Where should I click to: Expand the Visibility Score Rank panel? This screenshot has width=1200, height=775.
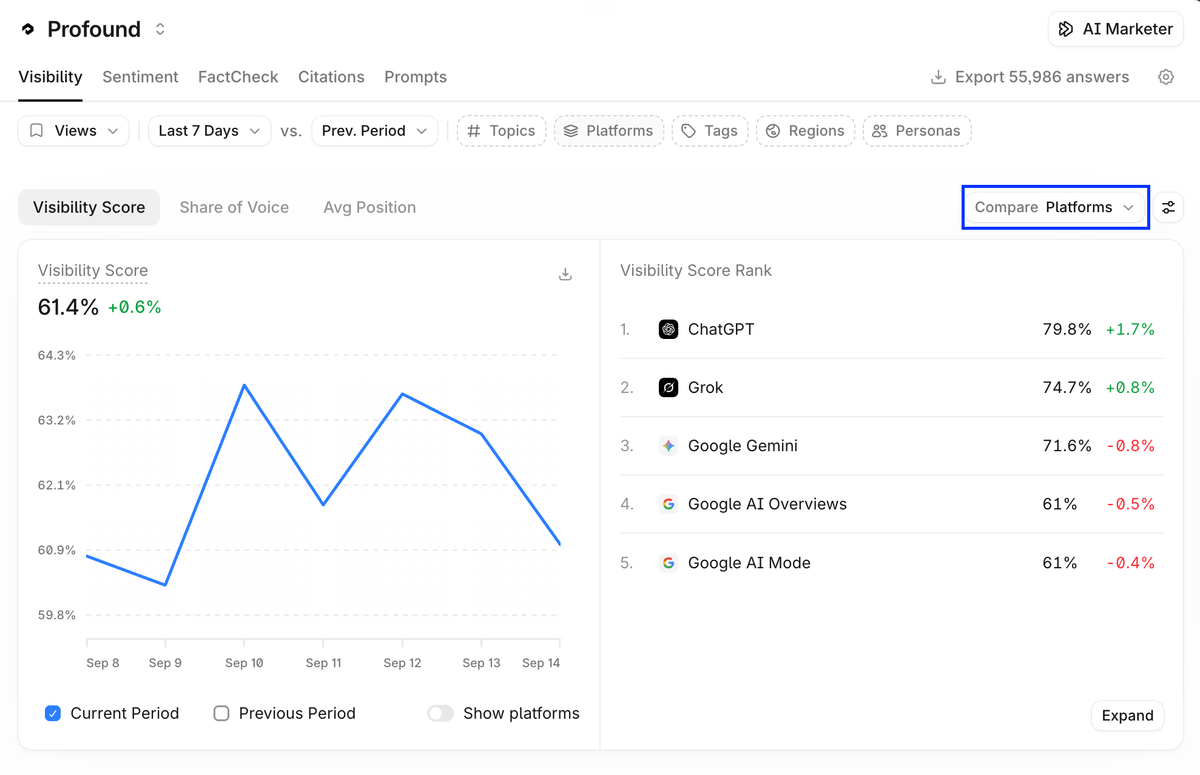[x=1127, y=715]
